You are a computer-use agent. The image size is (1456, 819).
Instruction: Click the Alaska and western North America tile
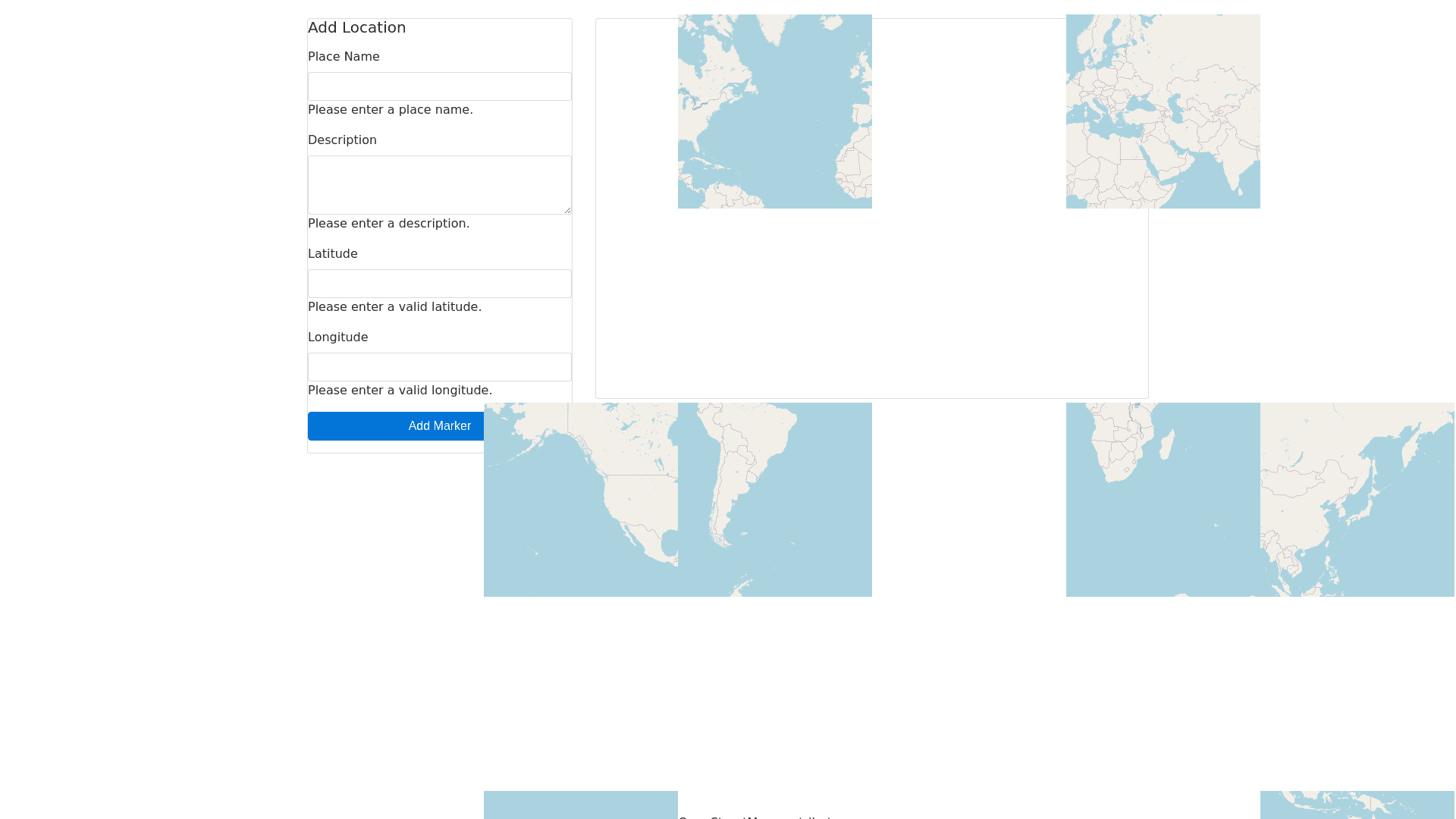click(x=581, y=500)
